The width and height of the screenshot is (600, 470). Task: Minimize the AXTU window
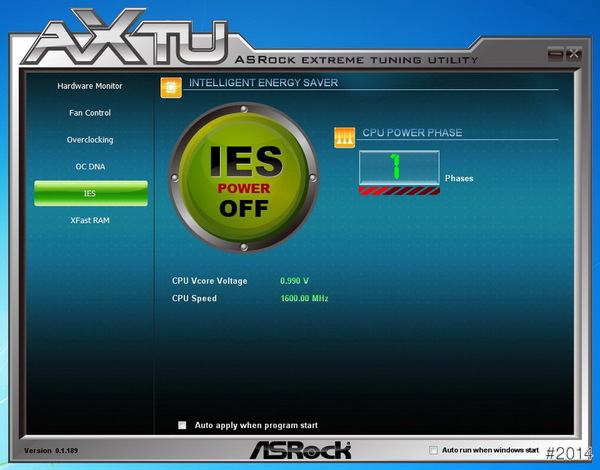coord(555,54)
